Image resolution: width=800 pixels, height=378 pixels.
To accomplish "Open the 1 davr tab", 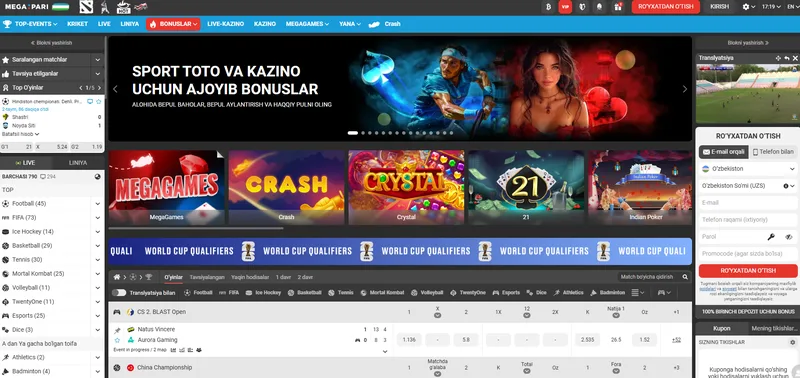I will pyautogui.click(x=283, y=277).
